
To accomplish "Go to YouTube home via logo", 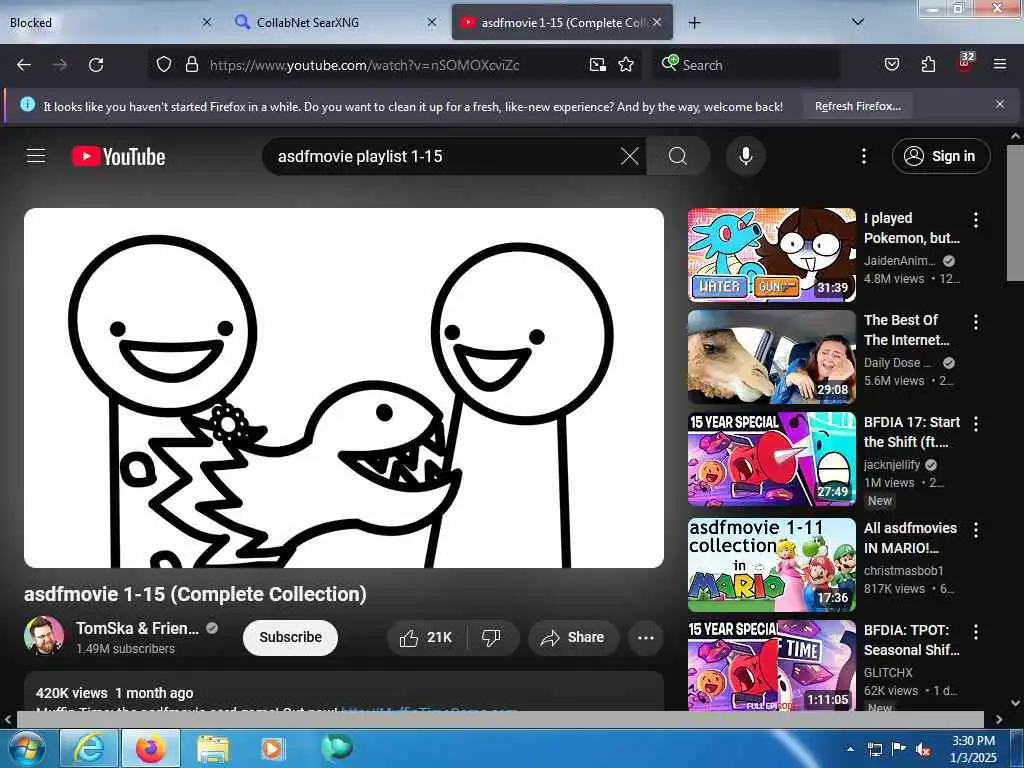I will (118, 157).
